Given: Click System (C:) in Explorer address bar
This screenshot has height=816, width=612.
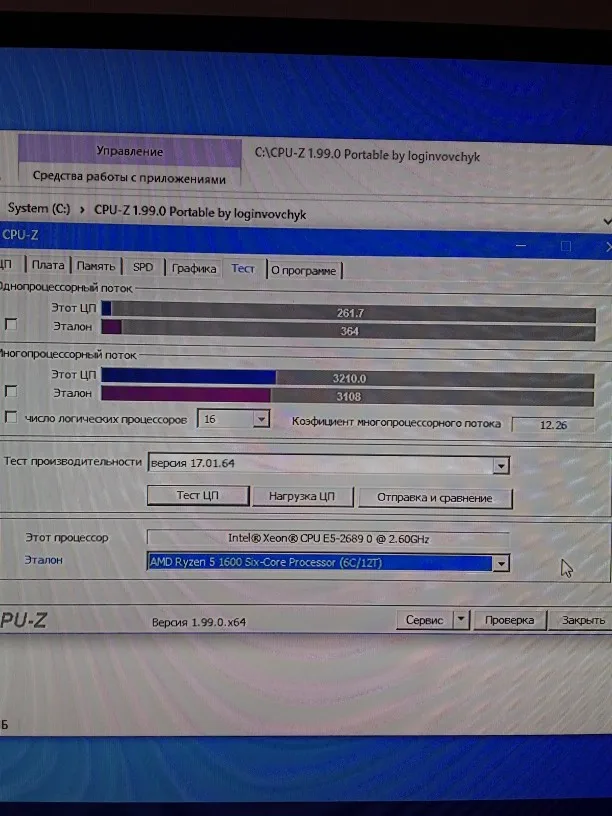Looking at the screenshot, I should tap(39, 208).
